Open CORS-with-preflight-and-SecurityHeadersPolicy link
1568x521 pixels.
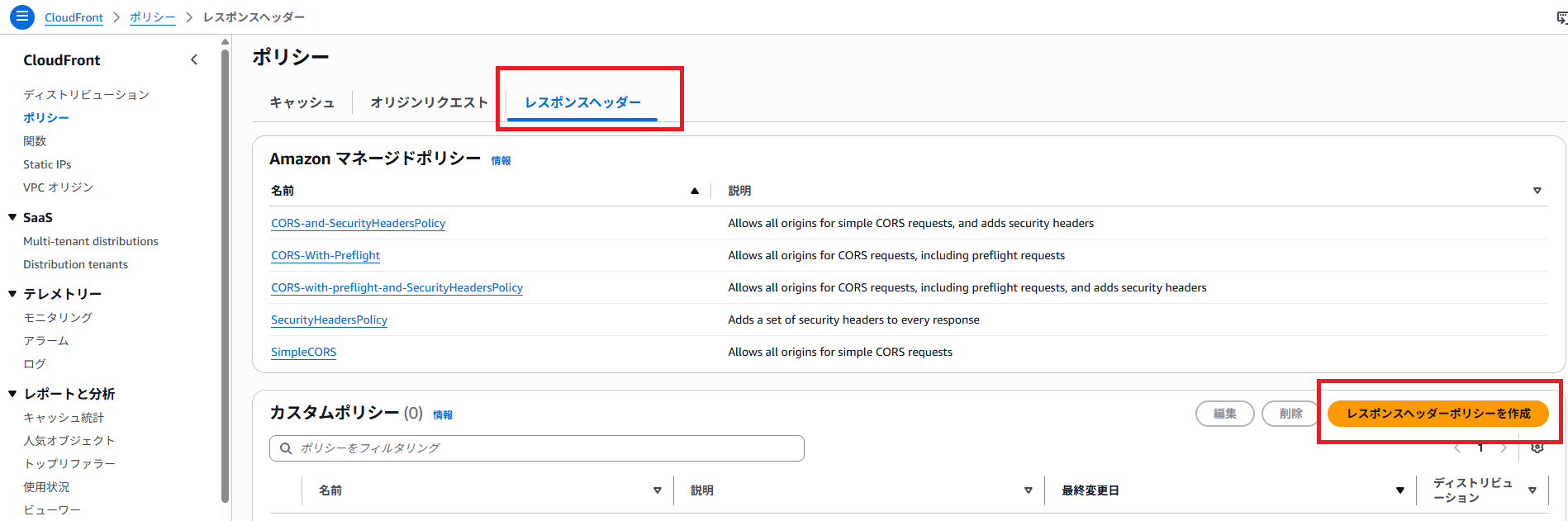[397, 287]
